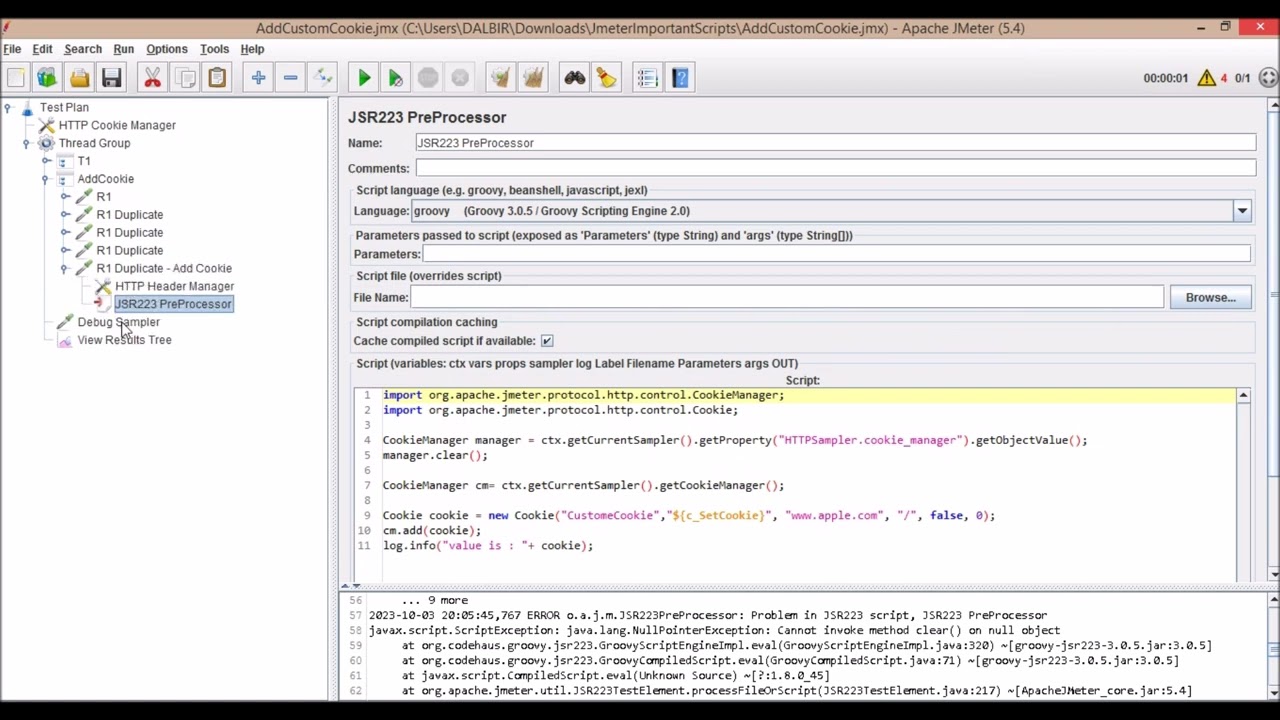Stop the running test icon
Viewport: 1280px width, 720px height.
pyautogui.click(x=428, y=78)
